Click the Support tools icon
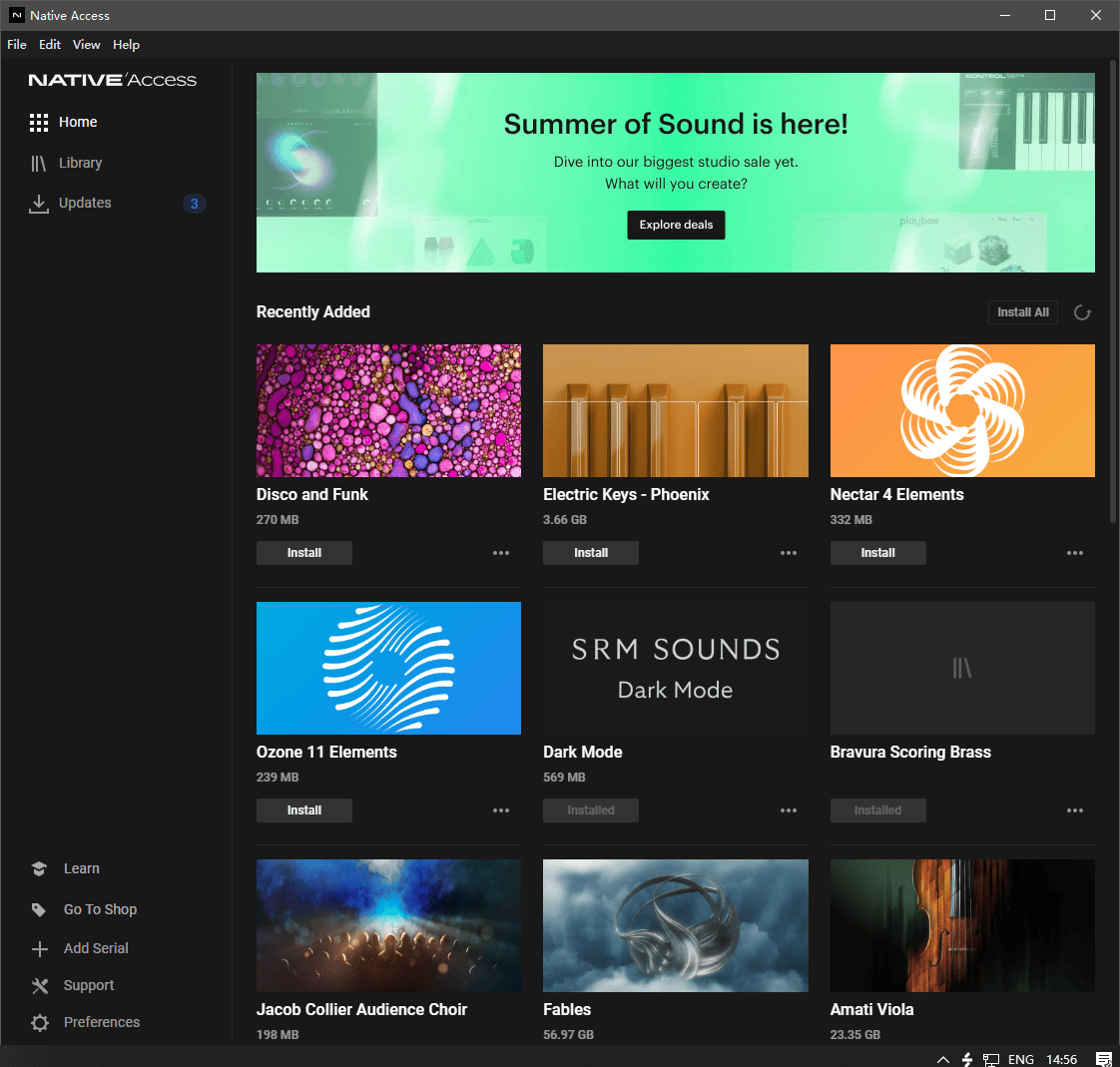Screen dimensions: 1120x1067 click(39, 985)
